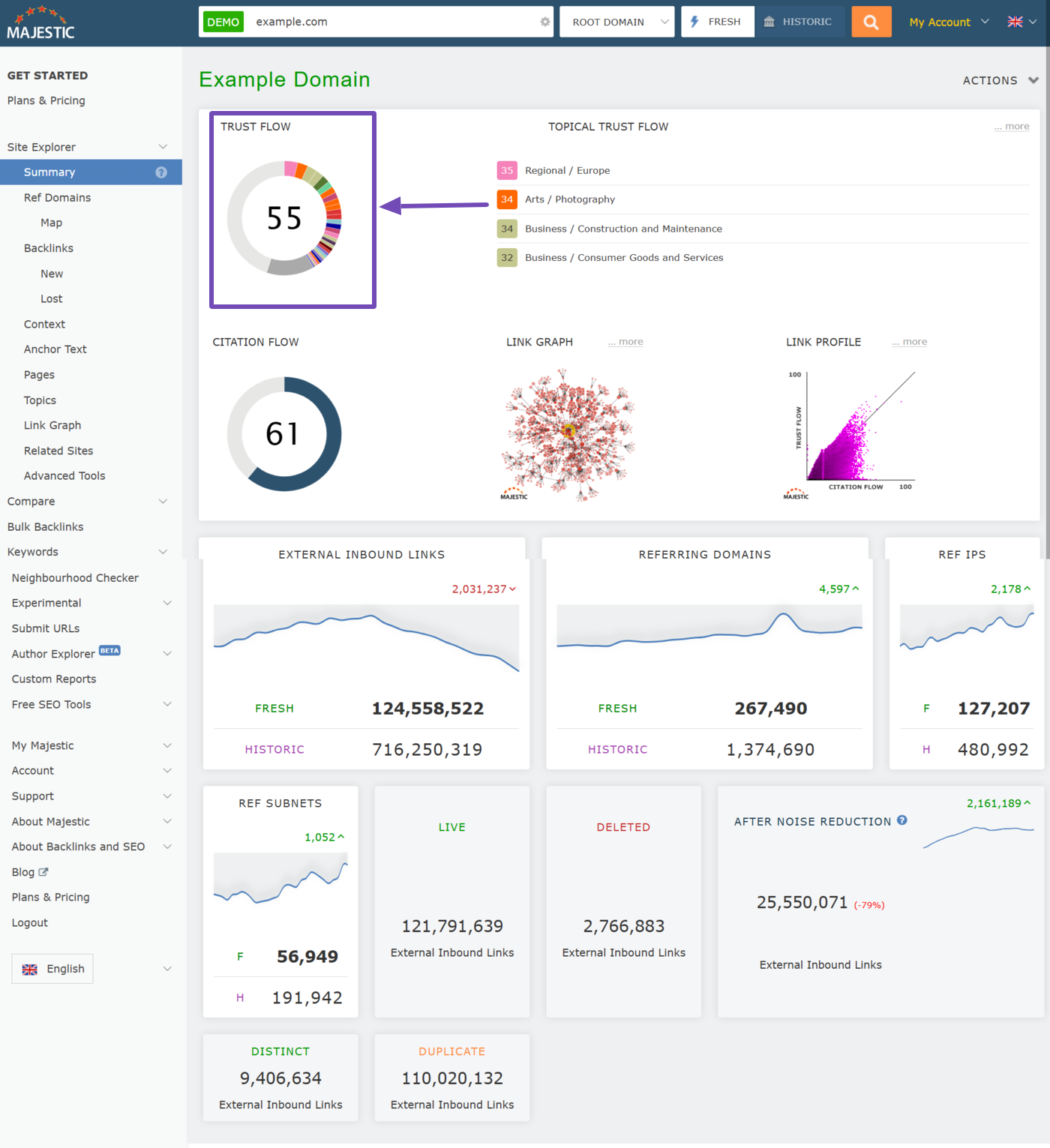Open Backlinks in sidebar
Screen dimensions: 1050x1148
pos(48,248)
